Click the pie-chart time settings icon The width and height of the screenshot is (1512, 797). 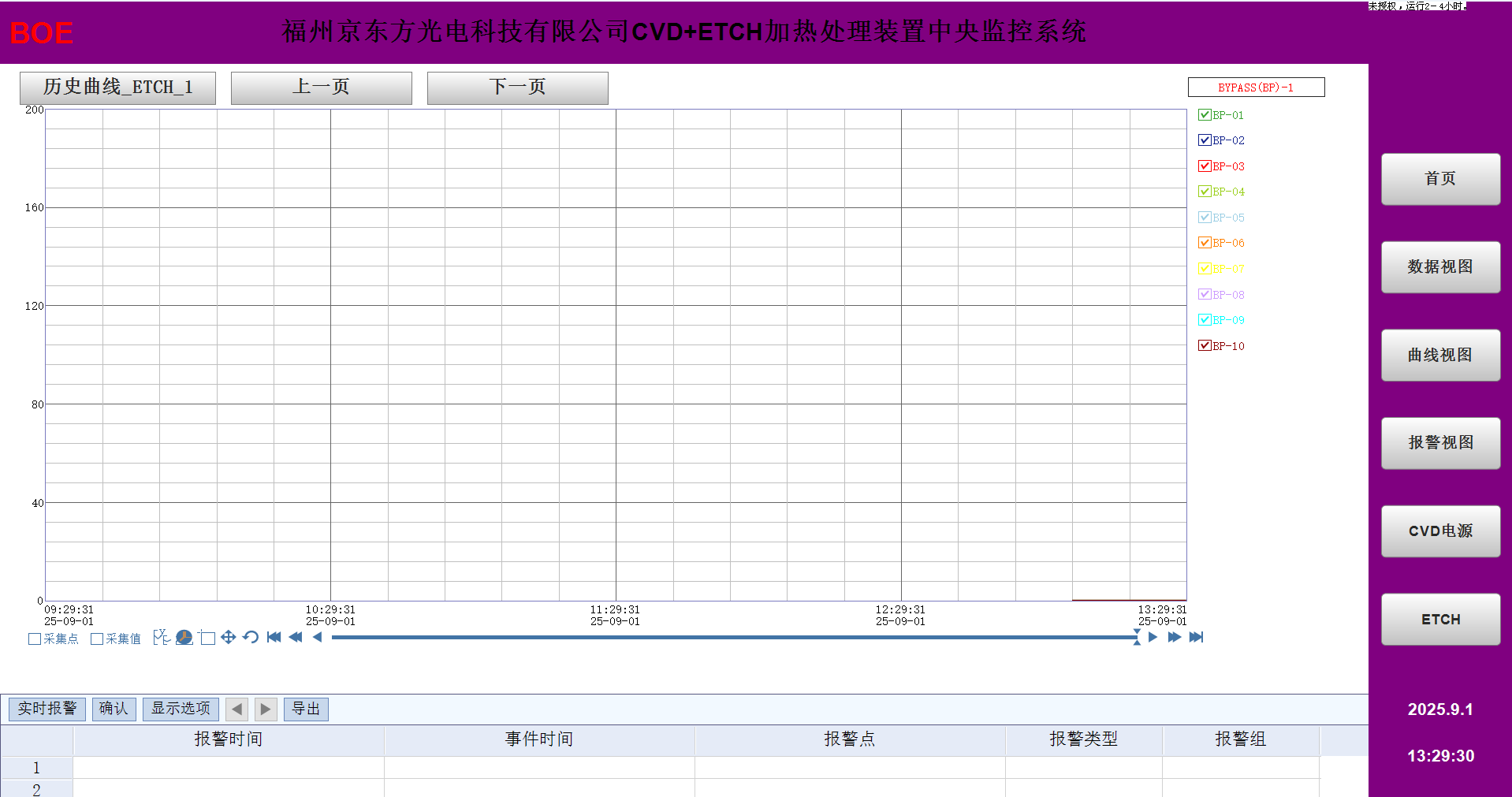(184, 637)
